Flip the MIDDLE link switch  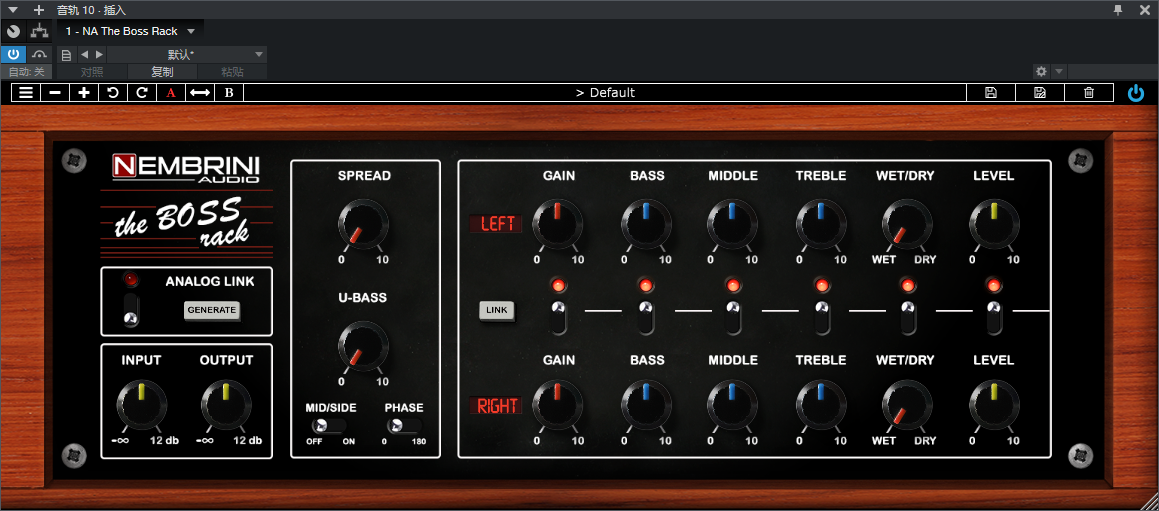coord(733,317)
